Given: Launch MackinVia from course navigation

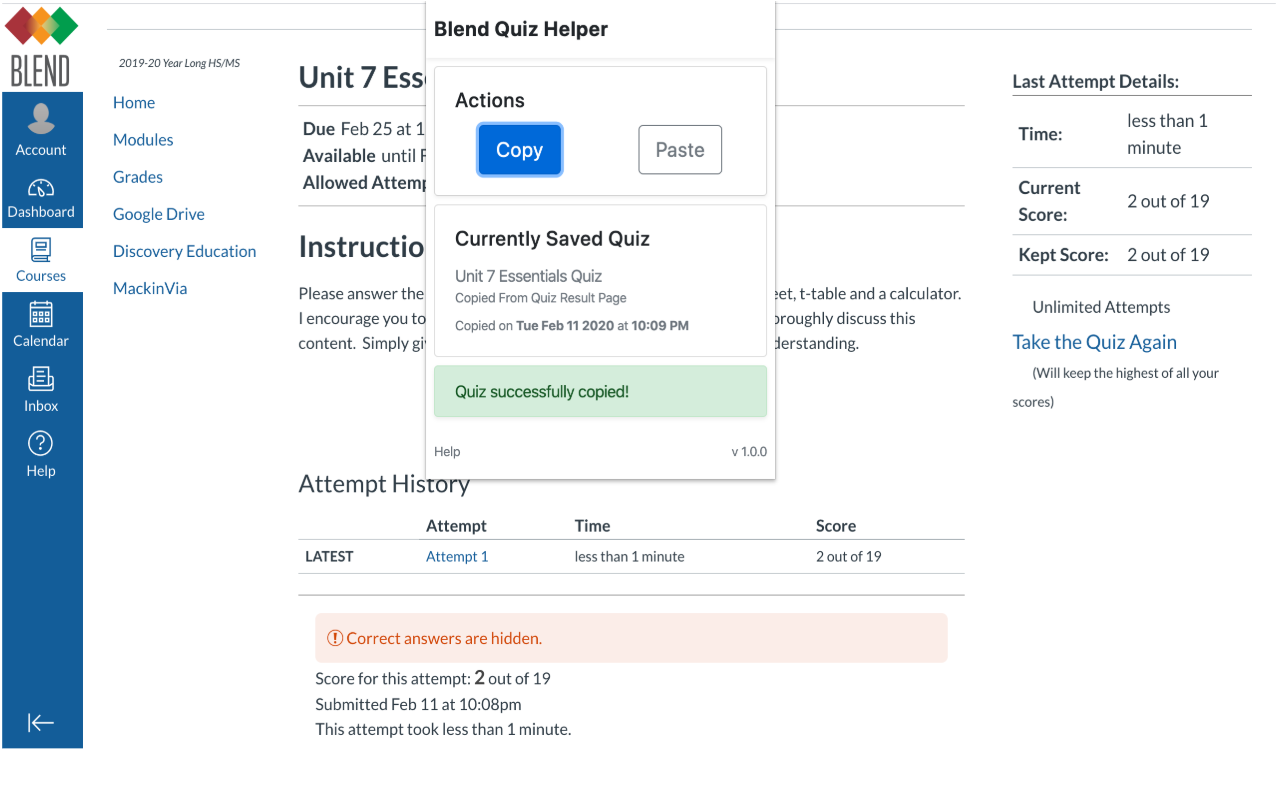Looking at the screenshot, I should 150,288.
